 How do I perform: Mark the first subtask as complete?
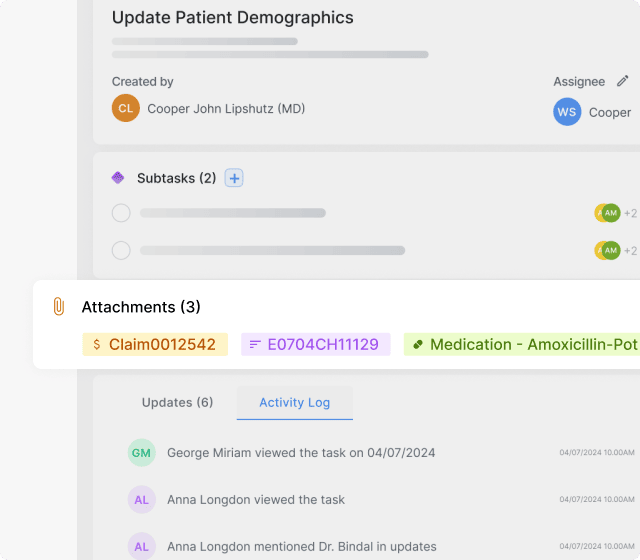point(121,213)
